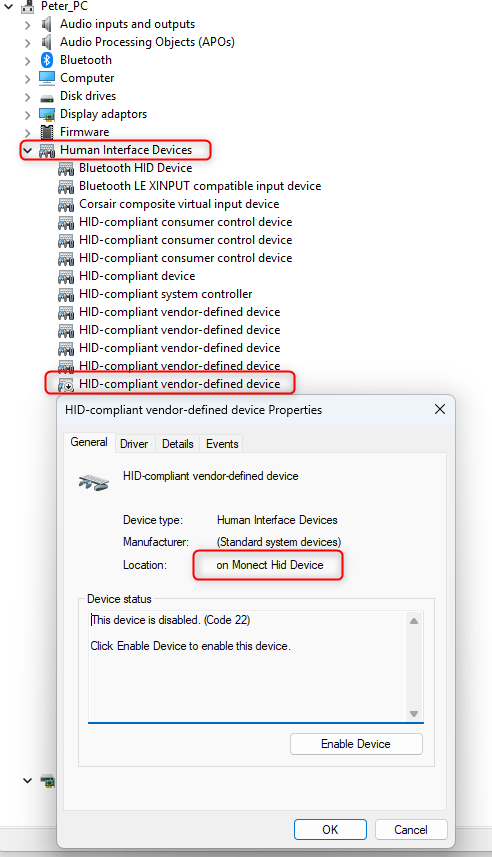This screenshot has width=492, height=857.
Task: Click the Audio inputs and outputs speaker icon
Action: click(47, 24)
